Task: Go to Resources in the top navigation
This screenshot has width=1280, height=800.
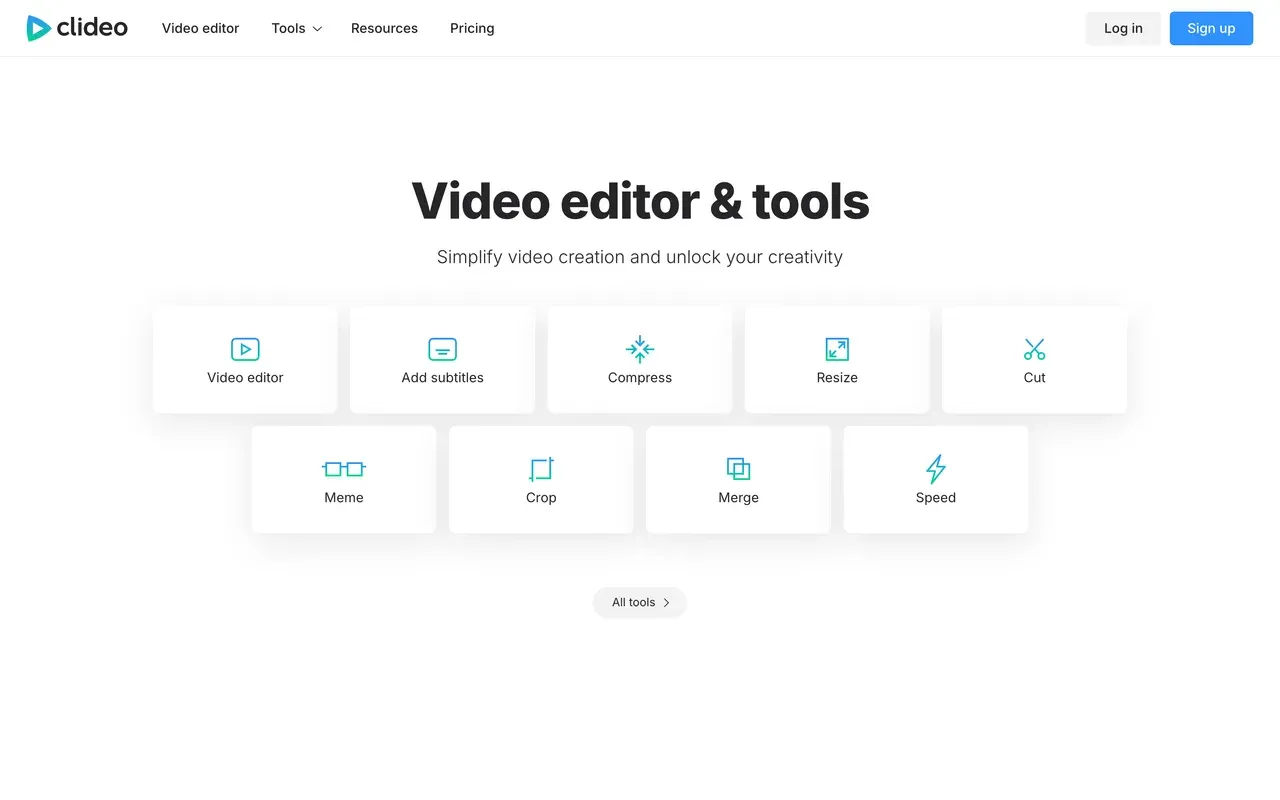Action: [x=384, y=28]
